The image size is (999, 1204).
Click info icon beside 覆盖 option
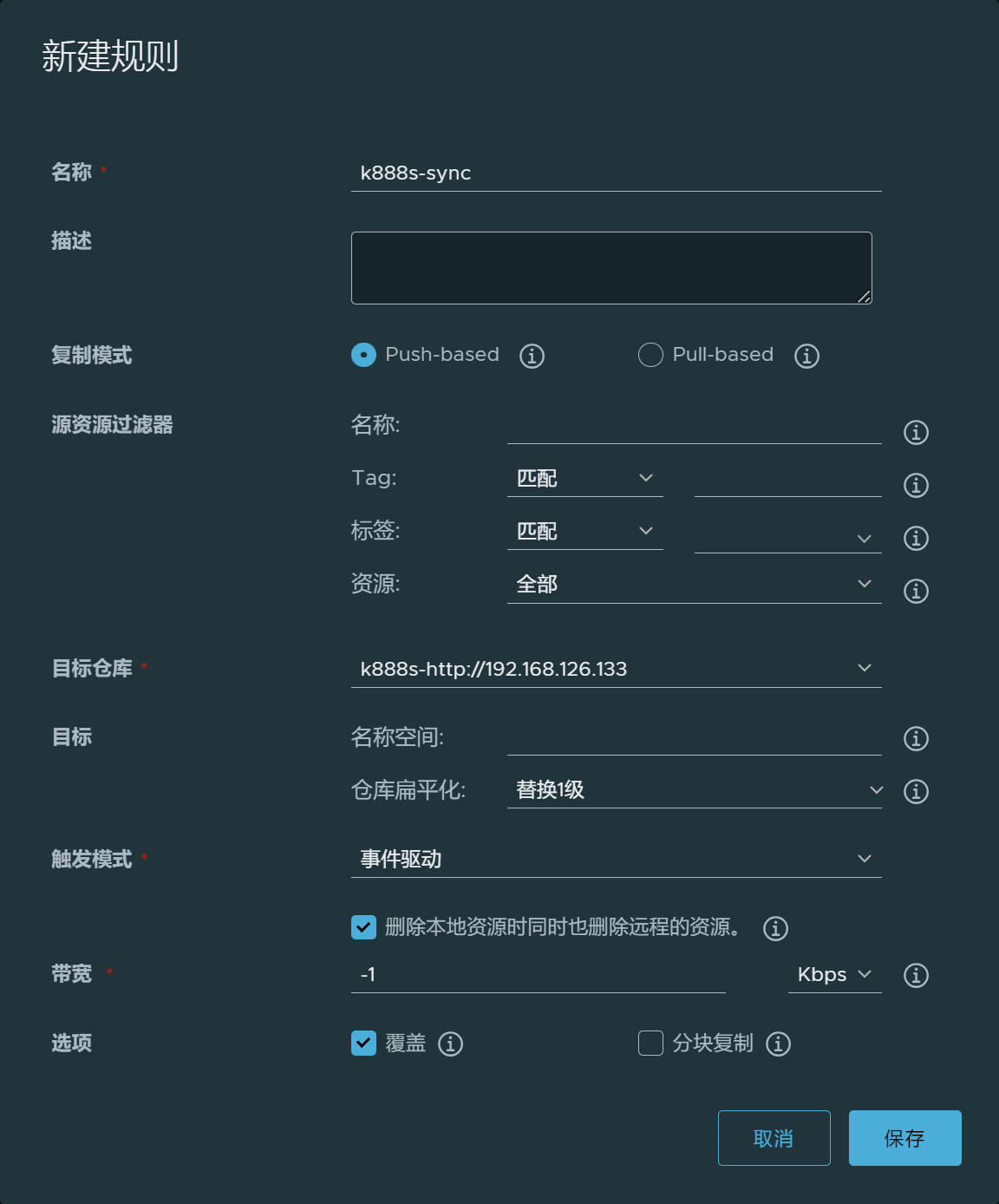450,1044
